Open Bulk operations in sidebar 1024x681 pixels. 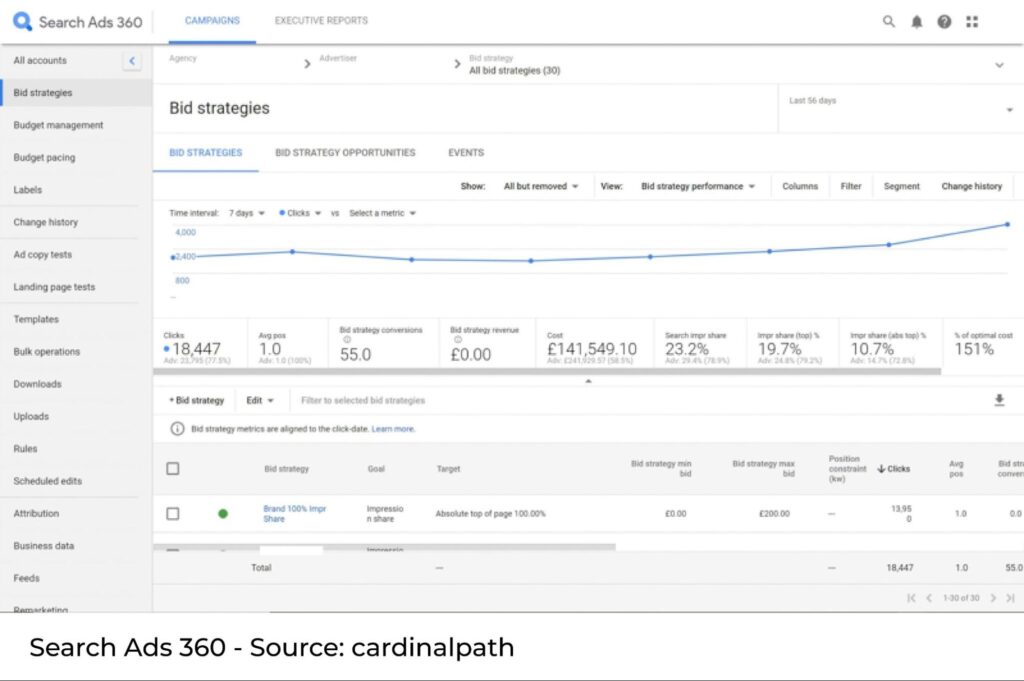46,352
